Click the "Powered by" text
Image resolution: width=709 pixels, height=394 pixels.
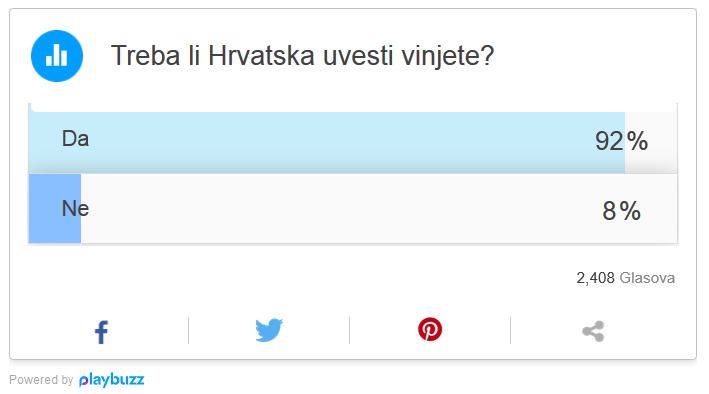point(41,380)
